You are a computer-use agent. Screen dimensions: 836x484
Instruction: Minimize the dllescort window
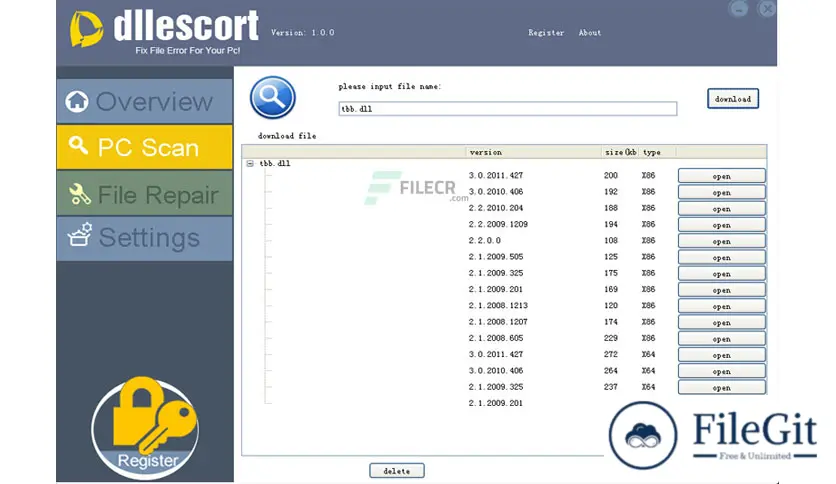coord(738,9)
